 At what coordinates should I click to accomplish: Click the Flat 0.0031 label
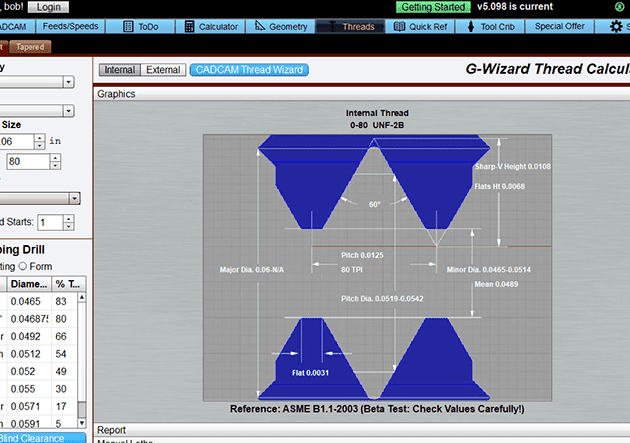[x=310, y=373]
